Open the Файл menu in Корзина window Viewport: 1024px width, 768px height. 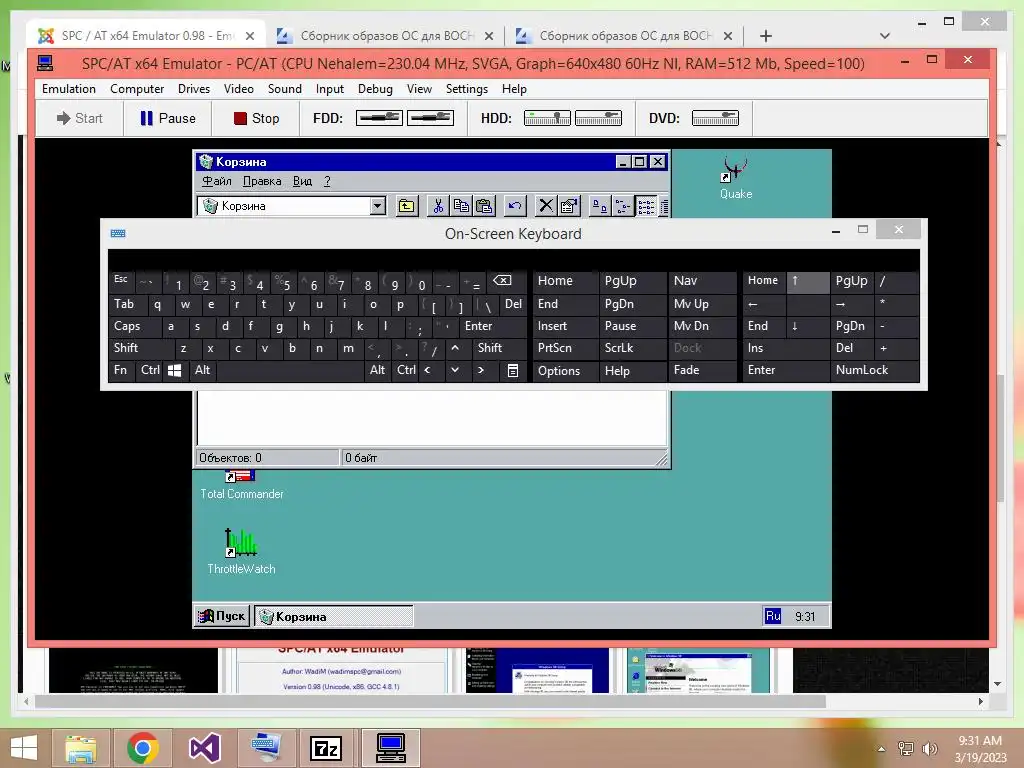coord(217,181)
